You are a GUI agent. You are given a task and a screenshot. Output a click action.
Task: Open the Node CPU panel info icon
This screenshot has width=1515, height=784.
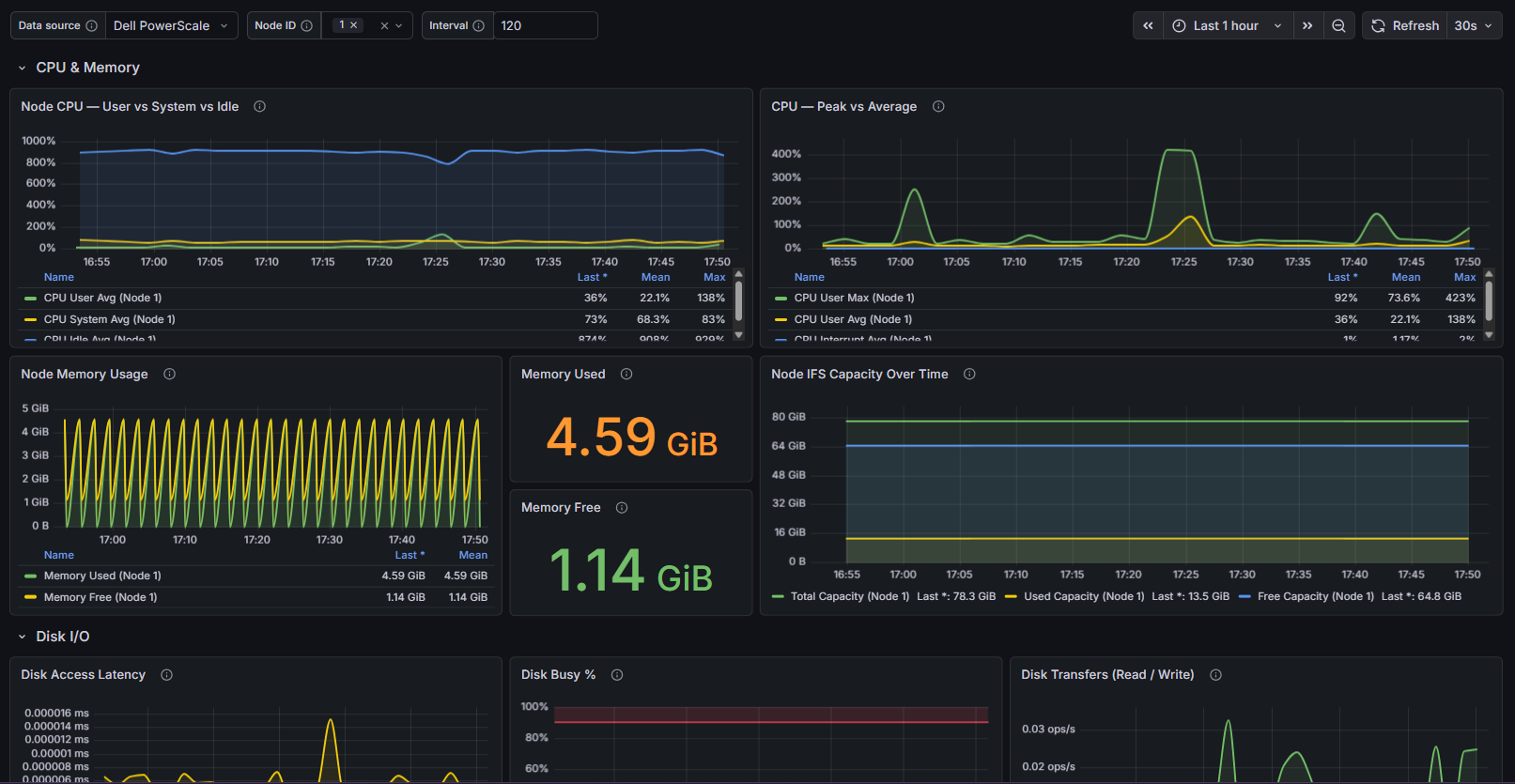(260, 106)
